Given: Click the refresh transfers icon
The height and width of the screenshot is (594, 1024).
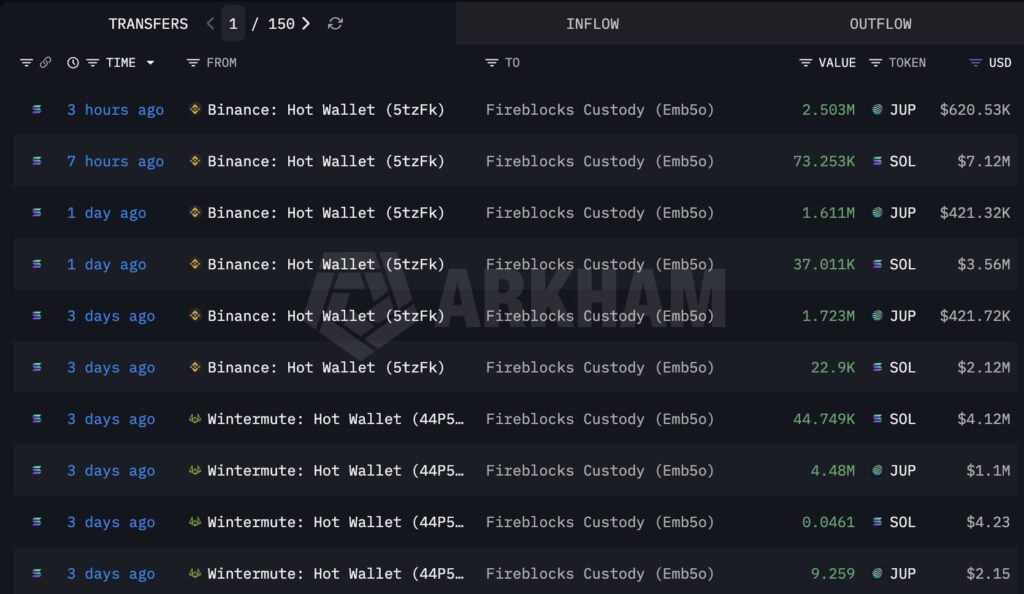Looking at the screenshot, I should [x=335, y=23].
